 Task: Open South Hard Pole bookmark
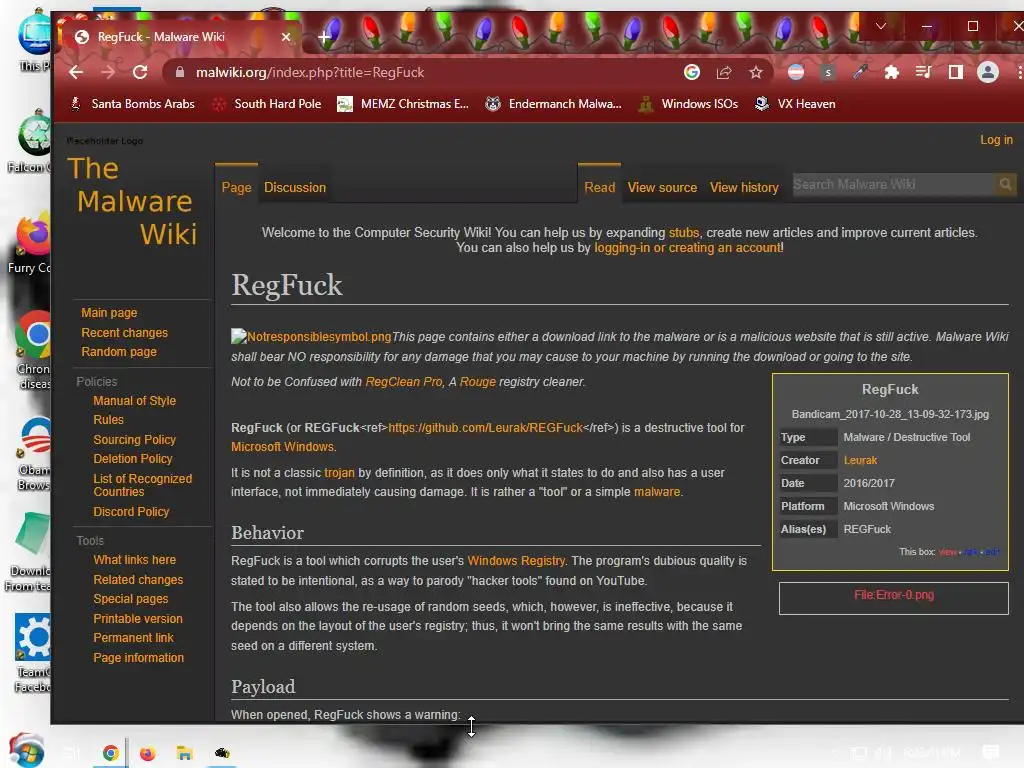[268, 104]
